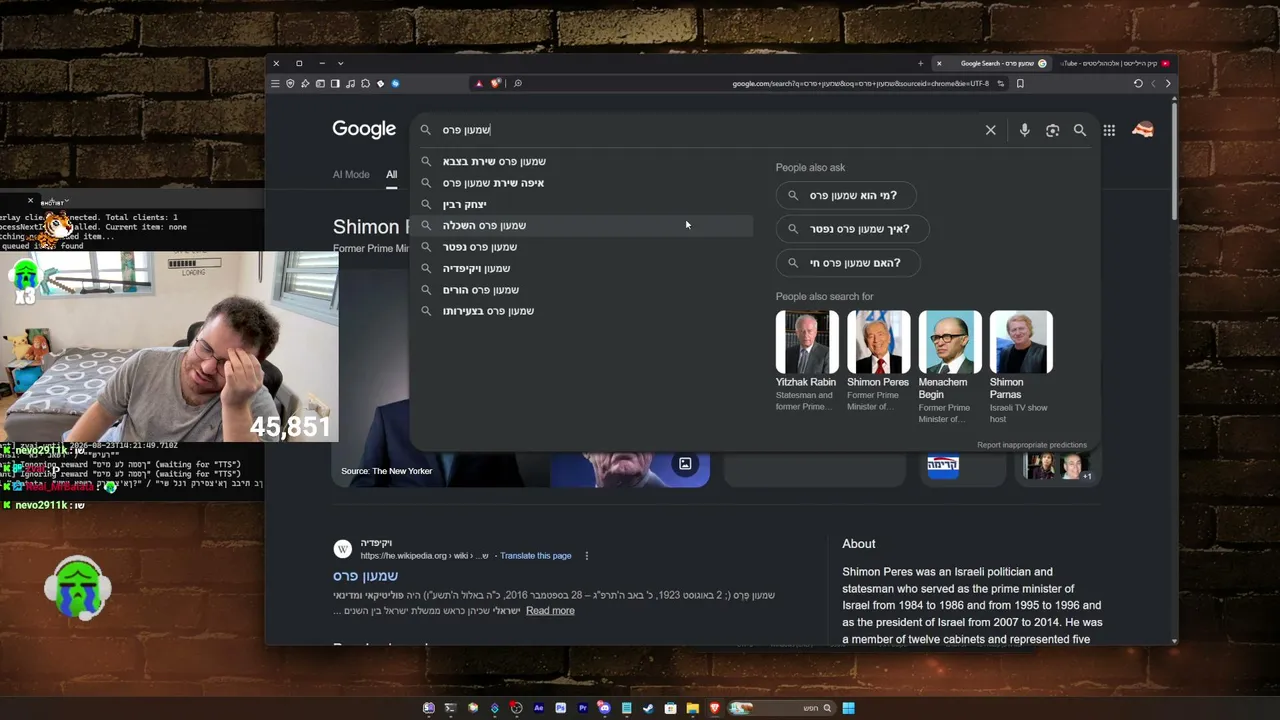Click the image icon on Shimon Peres photo
Image resolution: width=1280 pixels, height=720 pixels.
click(685, 464)
